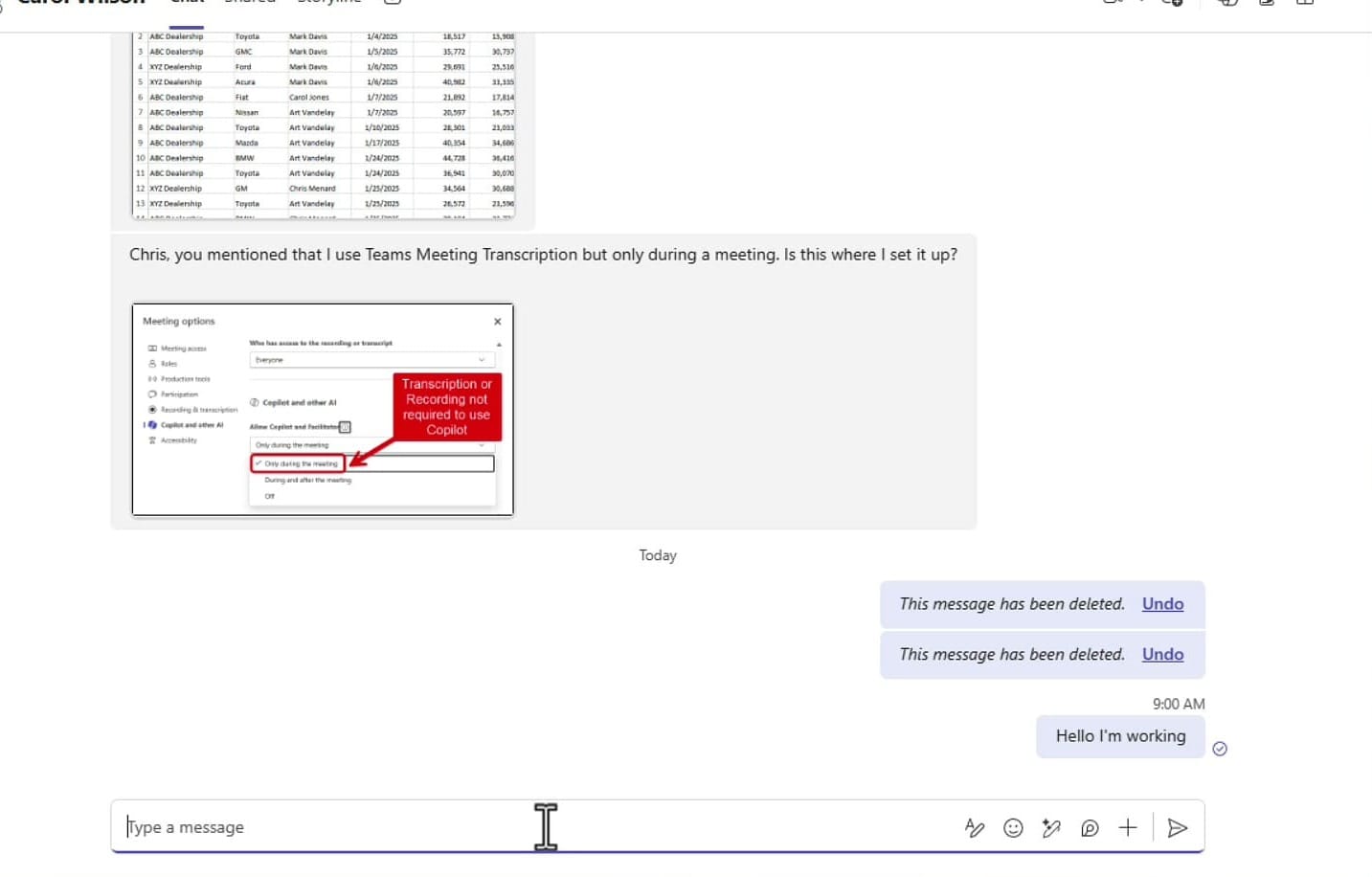
Task: Send the message with the send icon
Action: pos(1178,827)
